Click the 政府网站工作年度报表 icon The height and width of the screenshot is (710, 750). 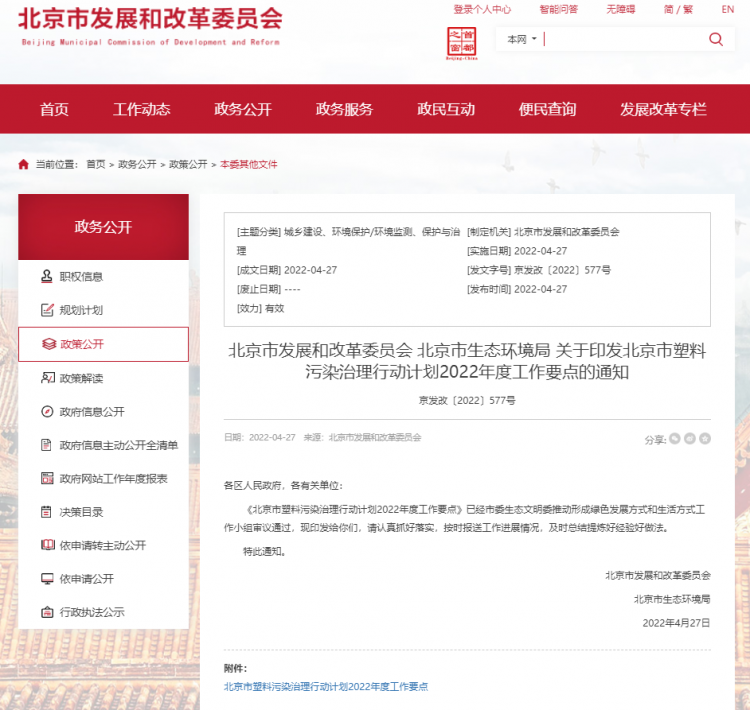(x=47, y=478)
